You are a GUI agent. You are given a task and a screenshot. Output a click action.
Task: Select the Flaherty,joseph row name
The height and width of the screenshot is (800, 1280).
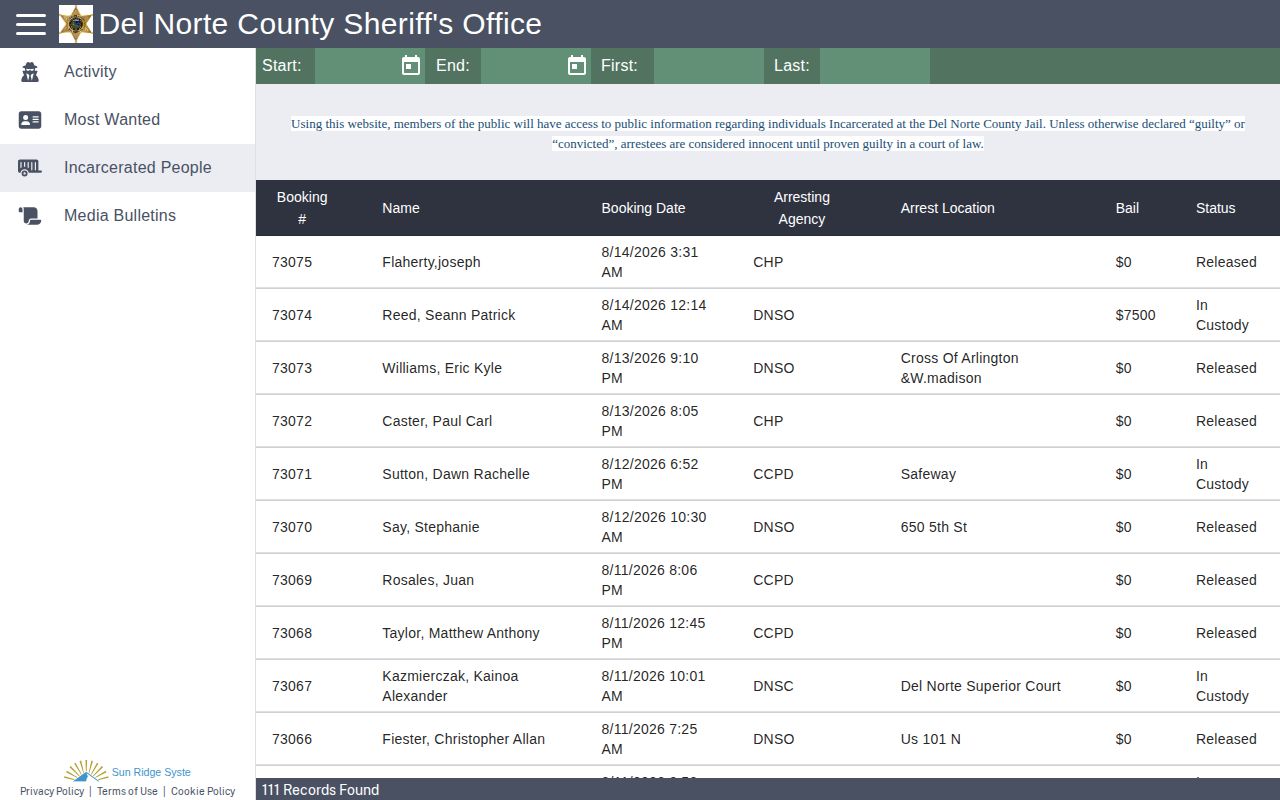pyautogui.click(x=431, y=262)
